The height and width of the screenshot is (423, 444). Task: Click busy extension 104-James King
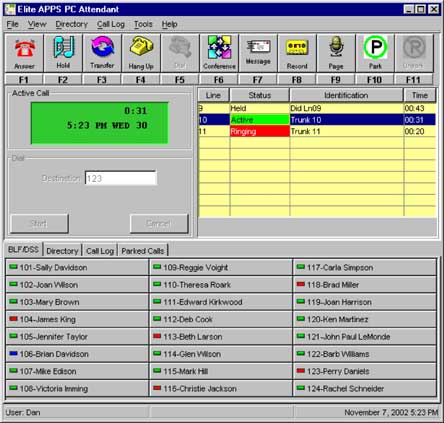[77, 319]
